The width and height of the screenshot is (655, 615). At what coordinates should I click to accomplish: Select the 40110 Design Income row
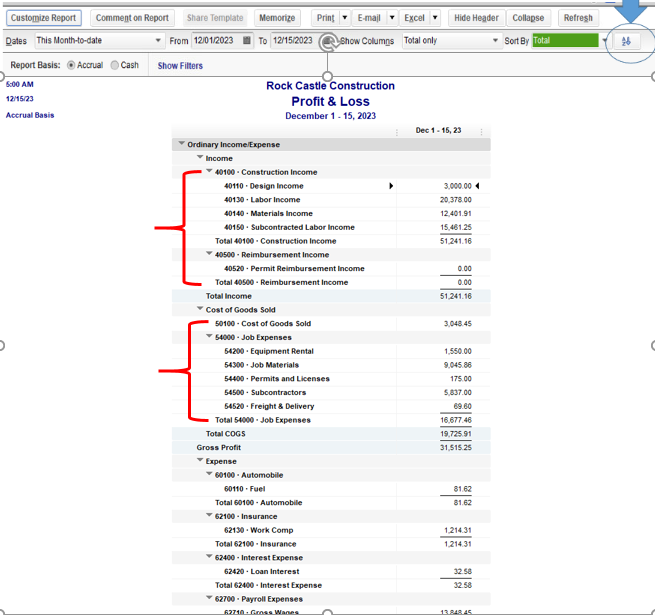pos(331,186)
